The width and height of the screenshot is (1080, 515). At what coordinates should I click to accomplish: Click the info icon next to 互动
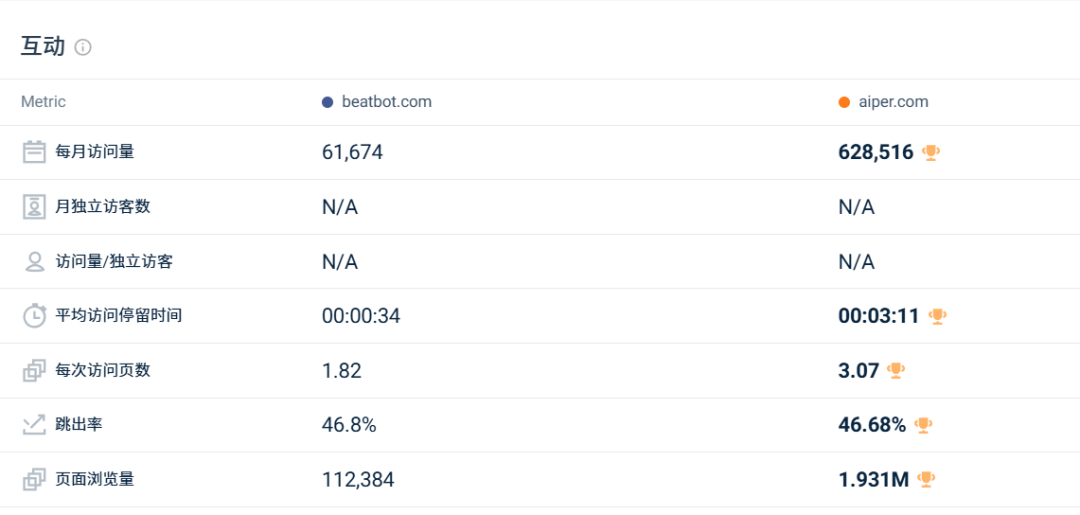[x=83, y=47]
